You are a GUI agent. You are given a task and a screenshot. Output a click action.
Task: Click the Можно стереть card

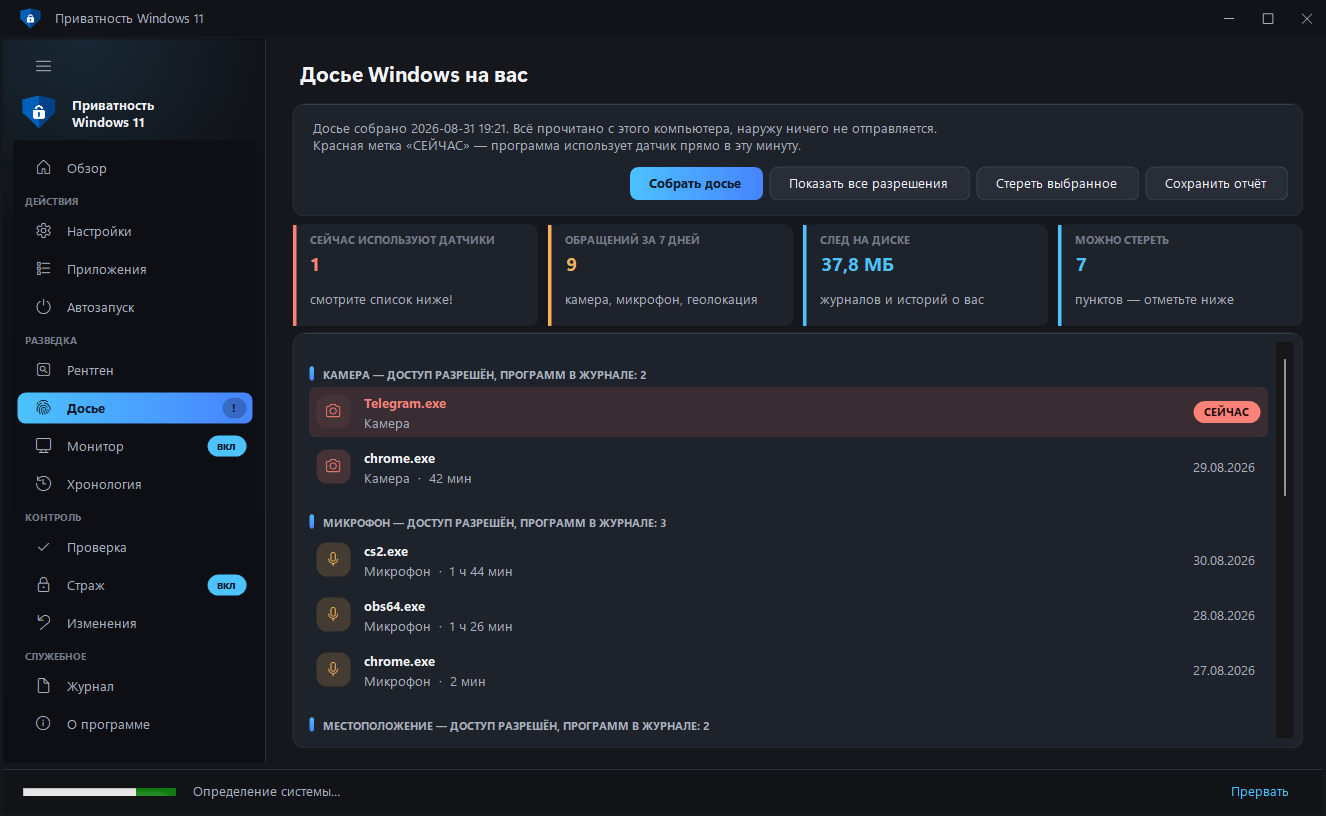coord(1180,275)
